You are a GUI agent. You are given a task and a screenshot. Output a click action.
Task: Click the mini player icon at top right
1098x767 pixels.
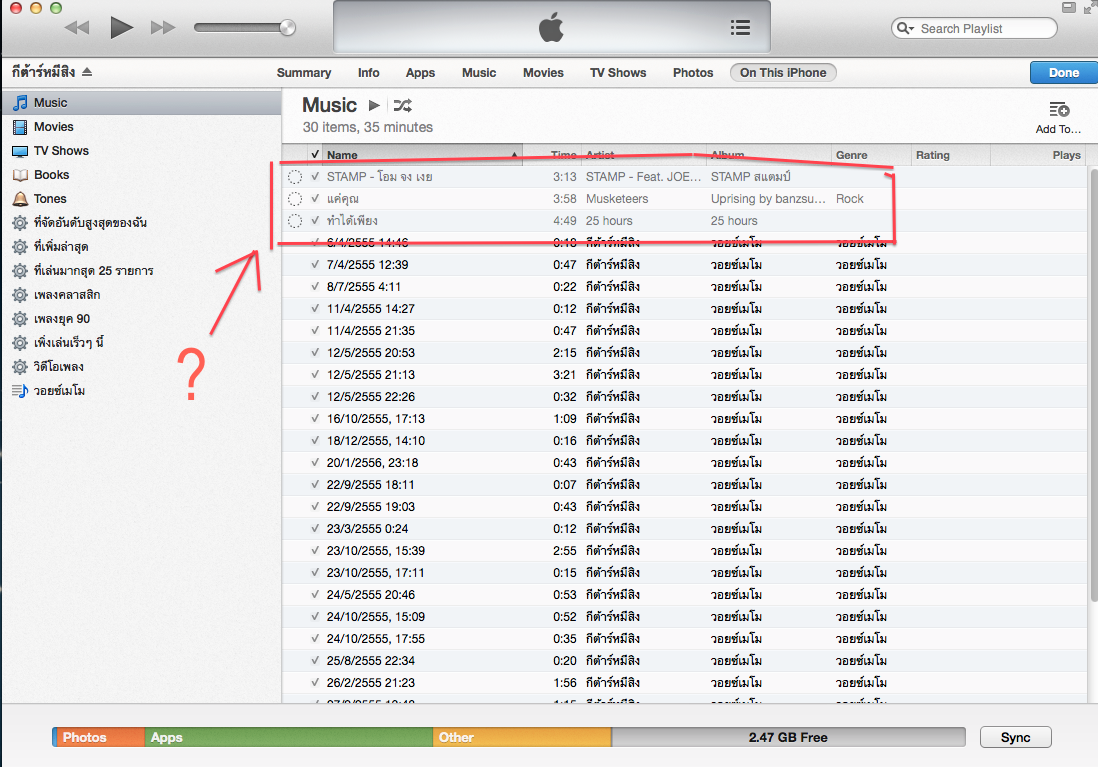[x=1069, y=8]
